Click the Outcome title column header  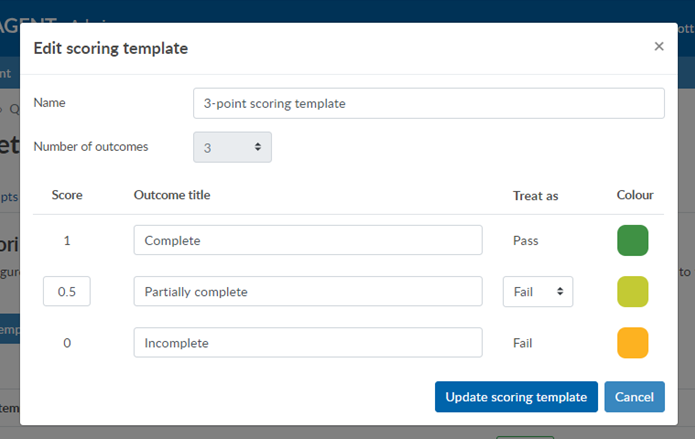point(172,195)
